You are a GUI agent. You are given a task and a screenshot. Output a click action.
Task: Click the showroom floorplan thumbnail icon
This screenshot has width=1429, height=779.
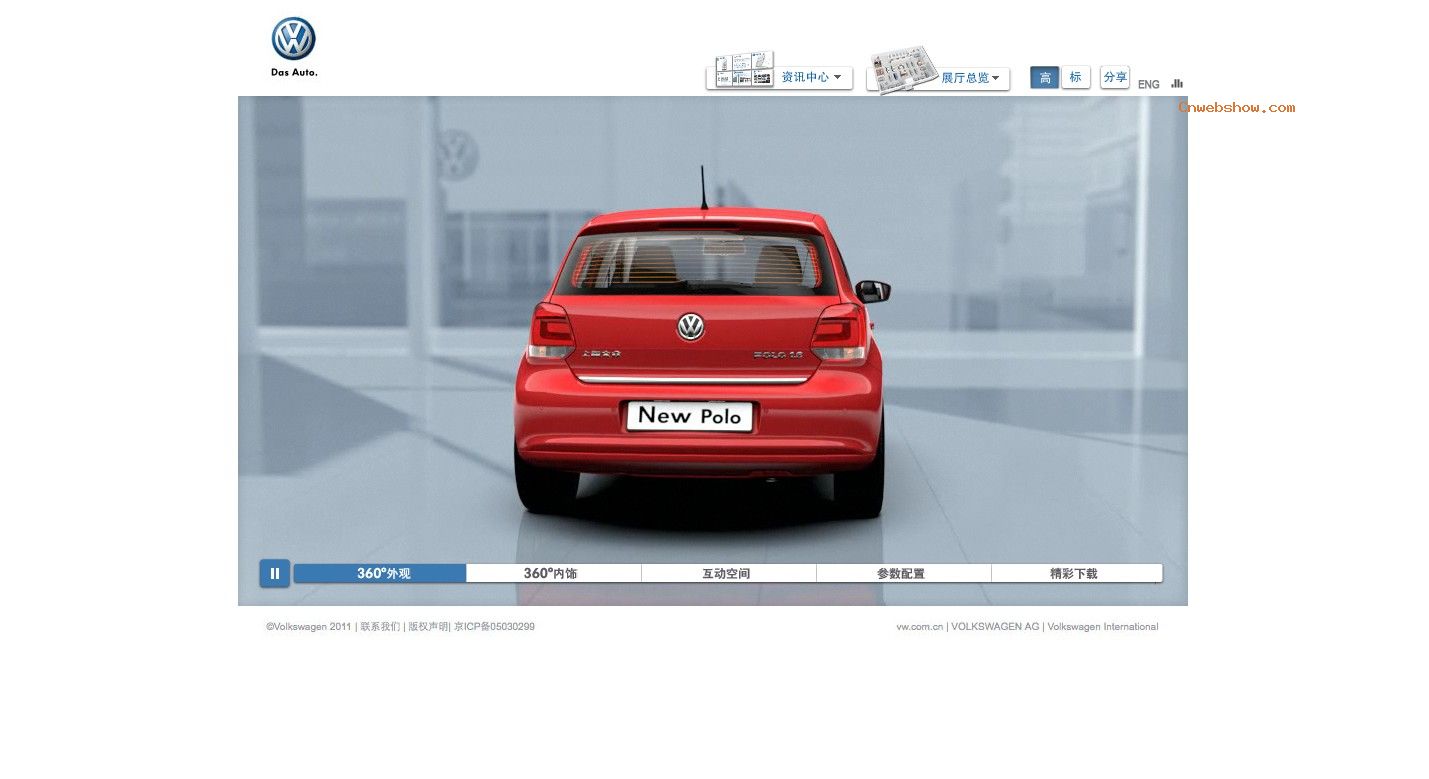(904, 70)
